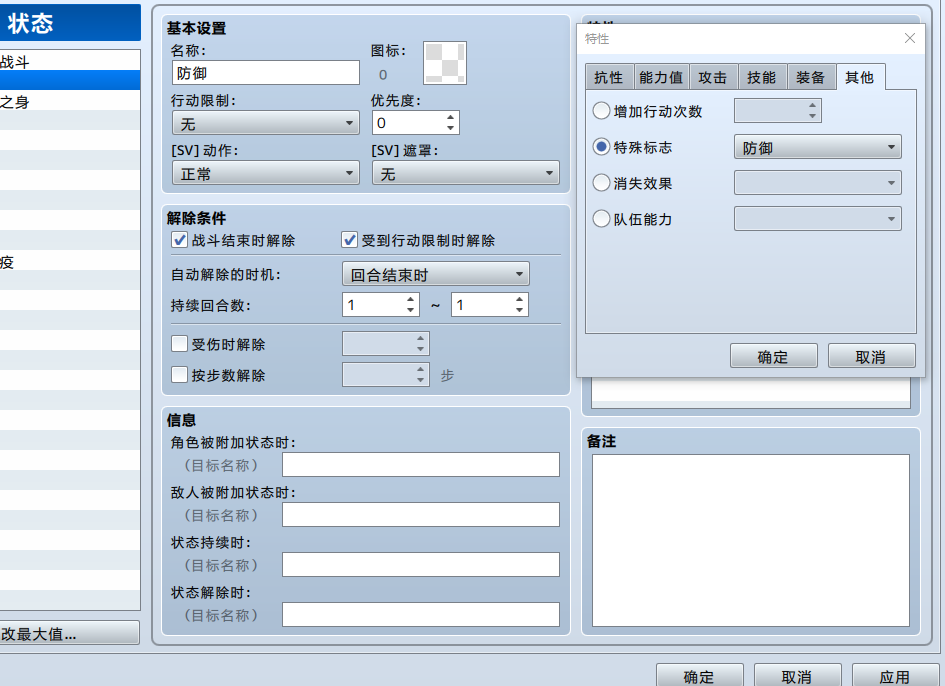Viewport: 945px width, 686px height.
Task: Click the 状态持续时 message field
Action: (421, 565)
